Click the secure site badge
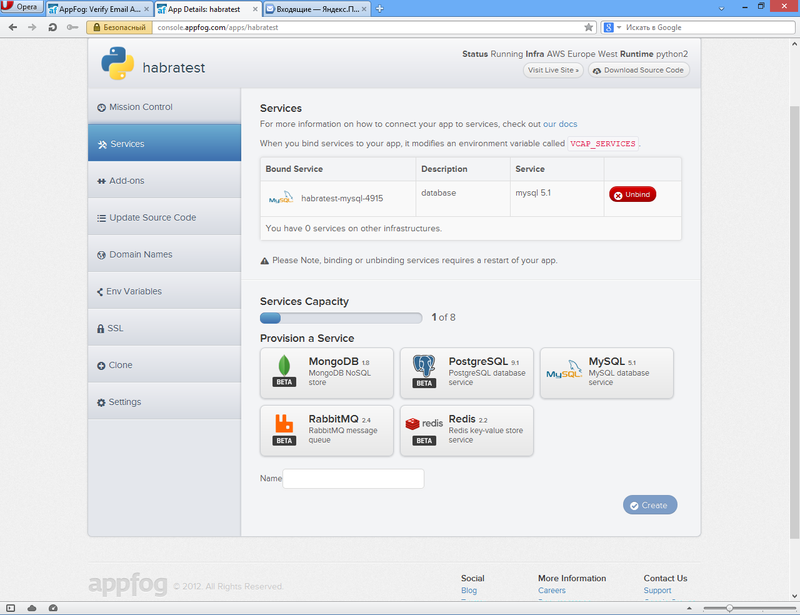This screenshot has height=615, width=800. (119, 28)
